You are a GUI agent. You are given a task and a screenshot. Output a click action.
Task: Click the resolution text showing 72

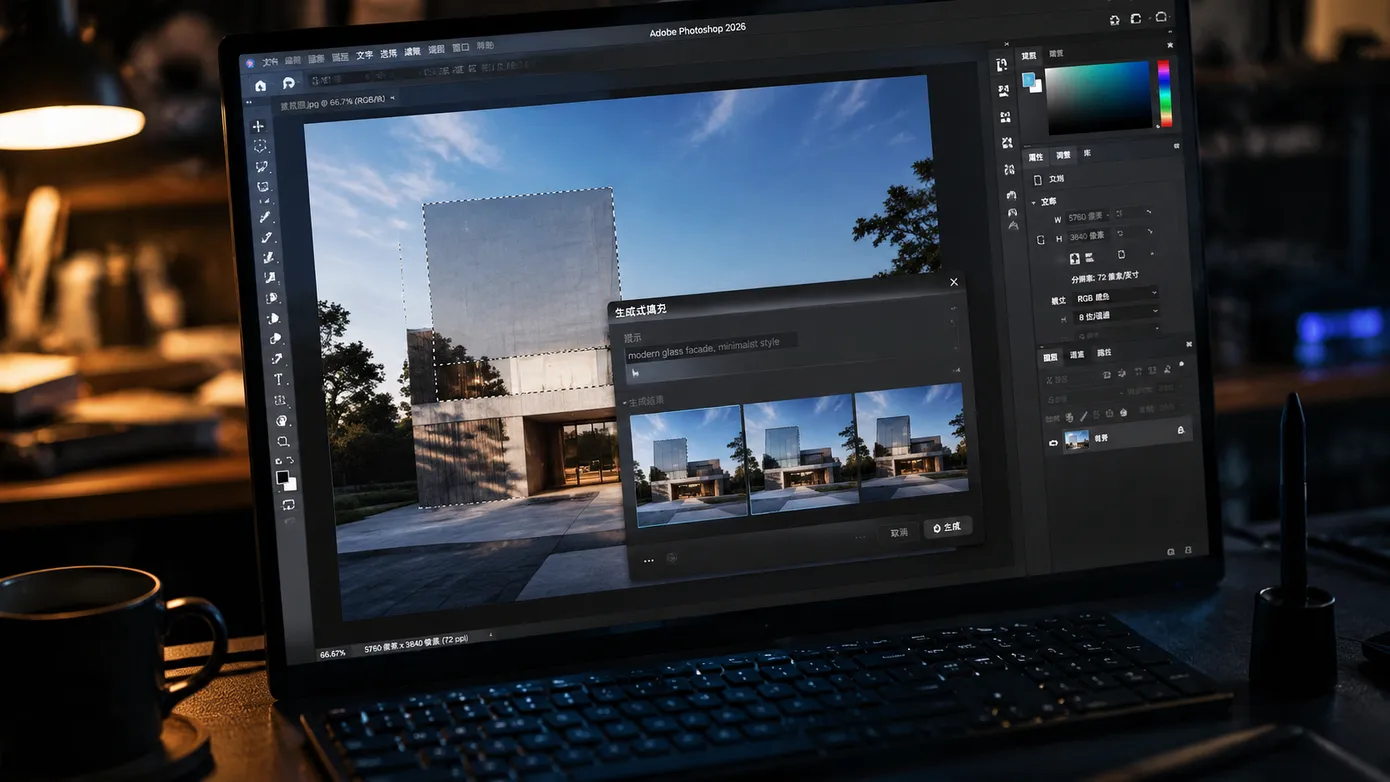pyautogui.click(x=1105, y=277)
